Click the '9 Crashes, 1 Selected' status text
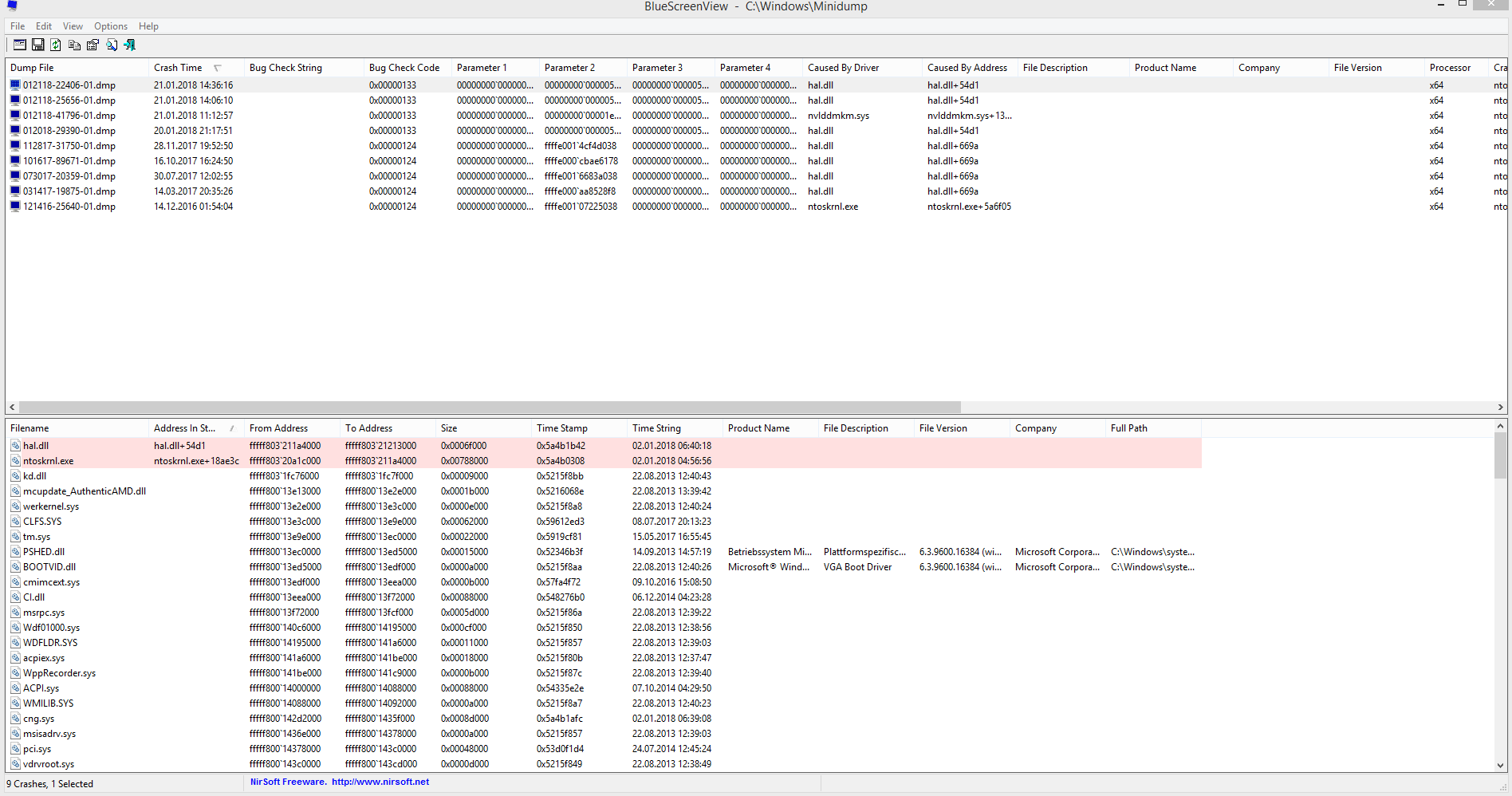1512x796 pixels. pos(50,784)
